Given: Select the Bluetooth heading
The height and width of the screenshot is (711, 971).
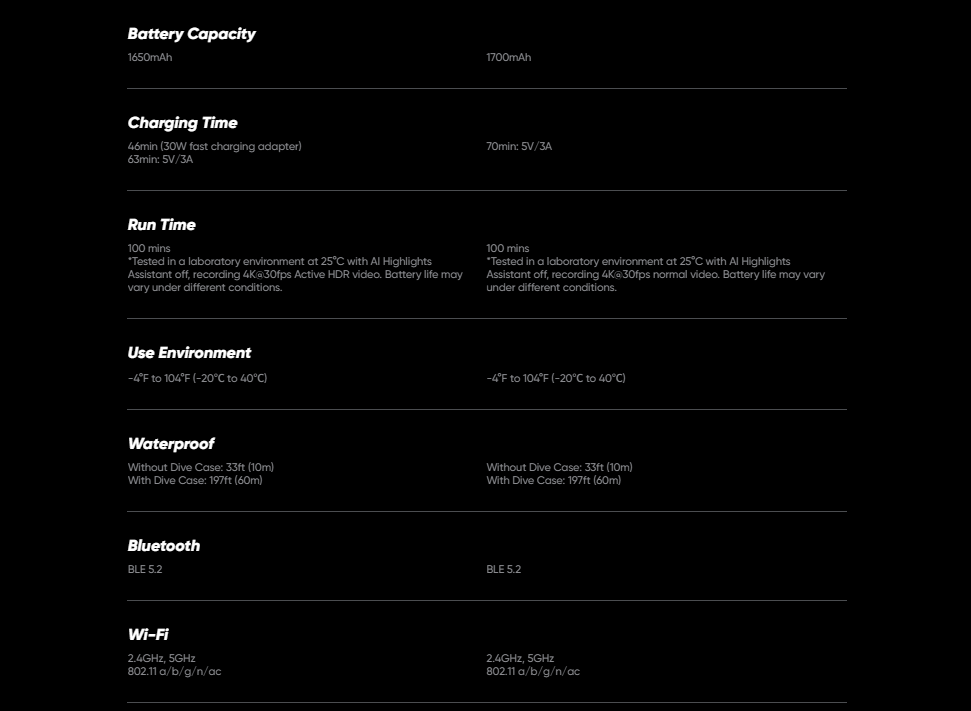Looking at the screenshot, I should click(164, 546).
